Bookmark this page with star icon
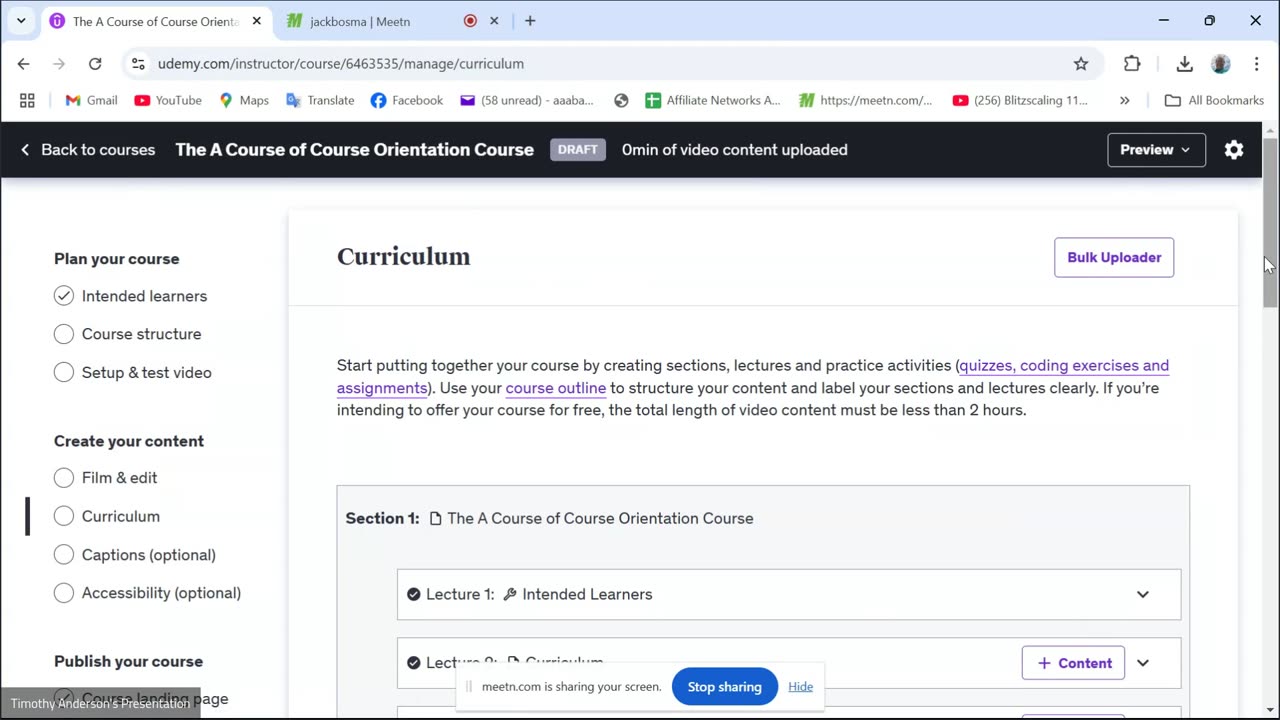 tap(1081, 63)
